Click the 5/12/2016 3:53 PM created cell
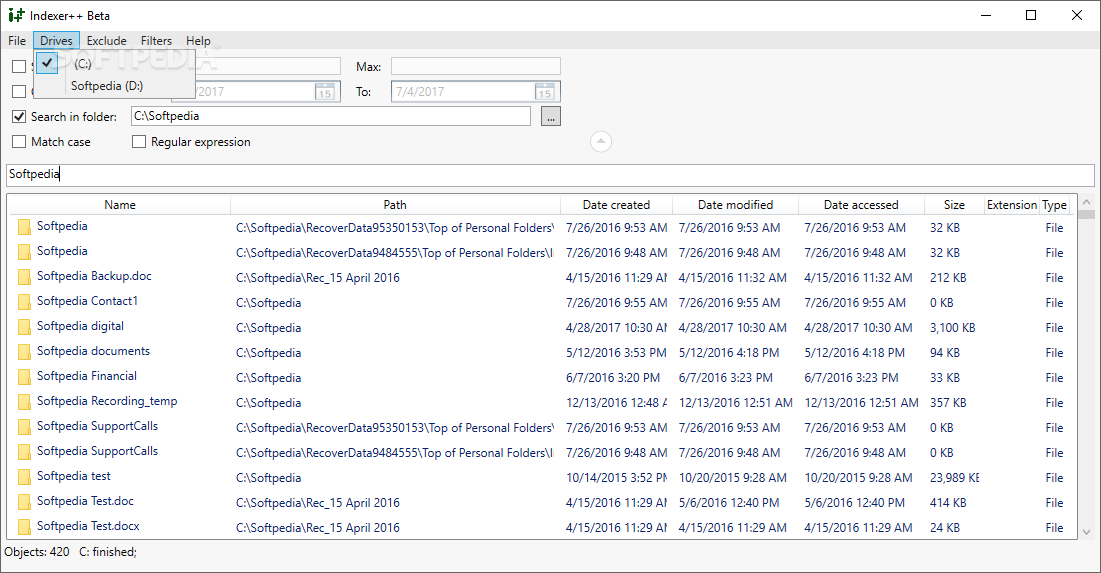The width and height of the screenshot is (1101, 573). (617, 353)
